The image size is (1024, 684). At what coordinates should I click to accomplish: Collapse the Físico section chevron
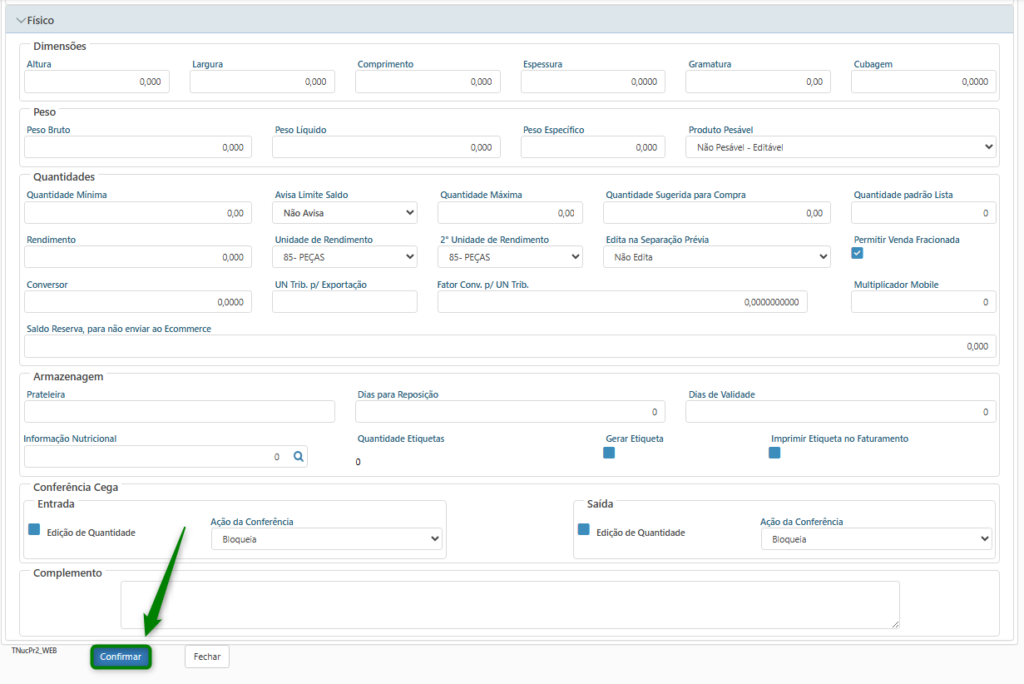point(21,20)
